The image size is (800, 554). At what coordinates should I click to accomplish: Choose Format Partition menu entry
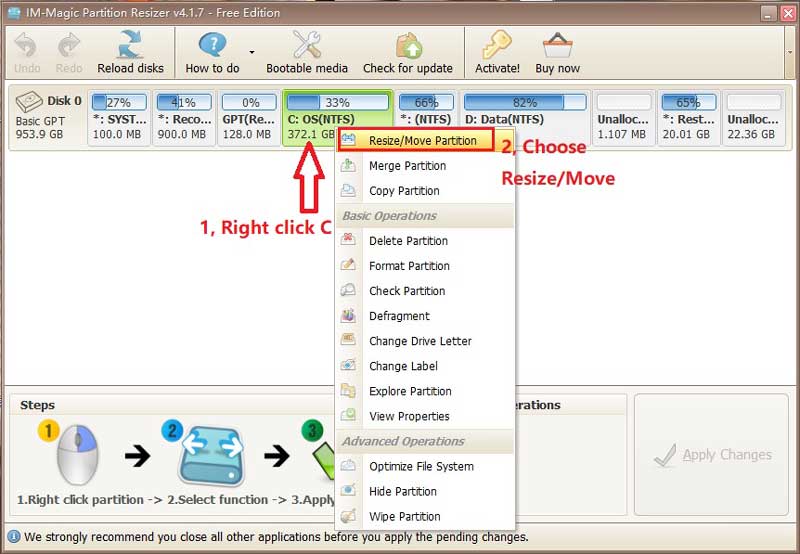[x=425, y=266]
